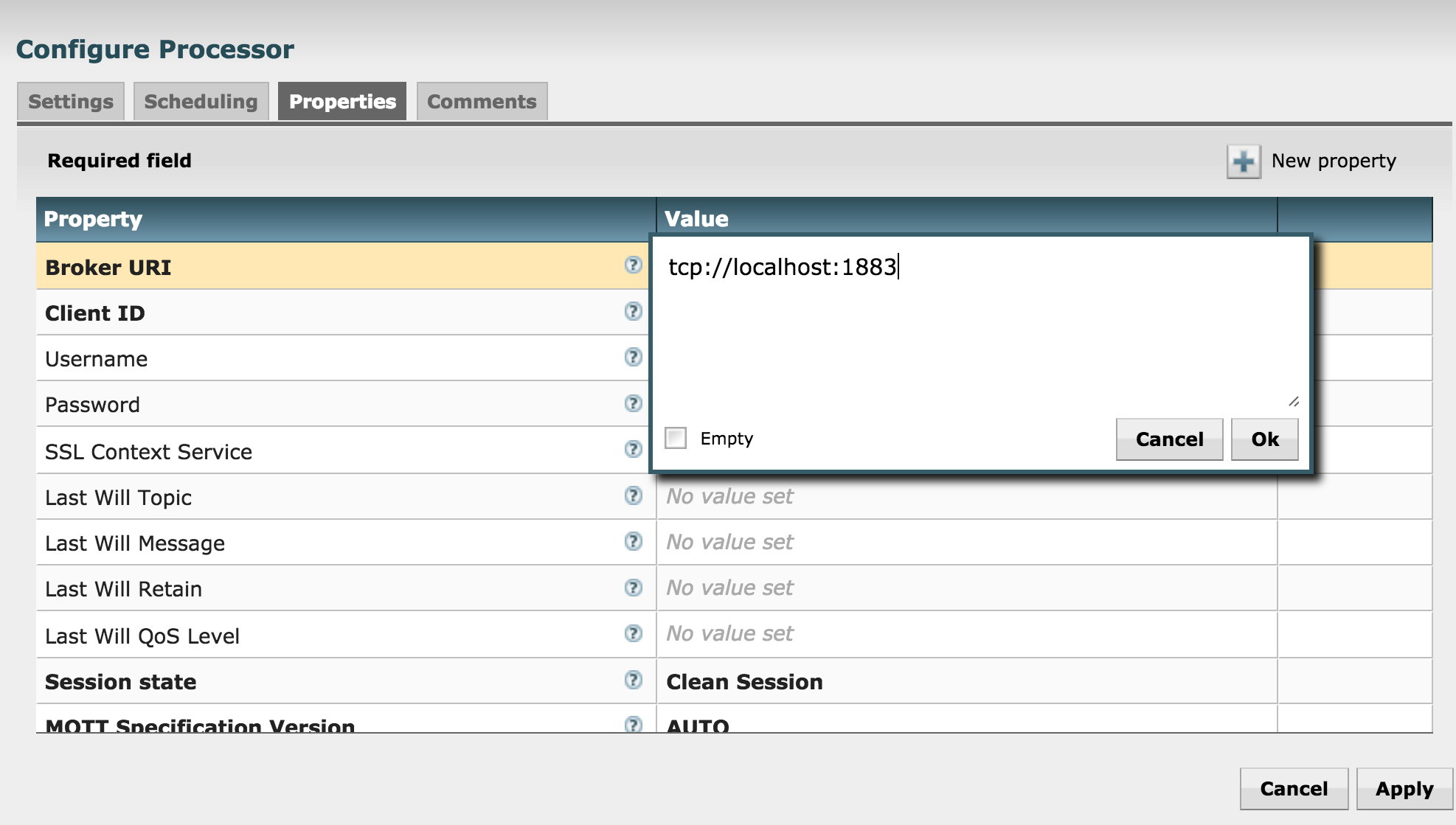Click the Last Will QoS Level help icon

633,633
